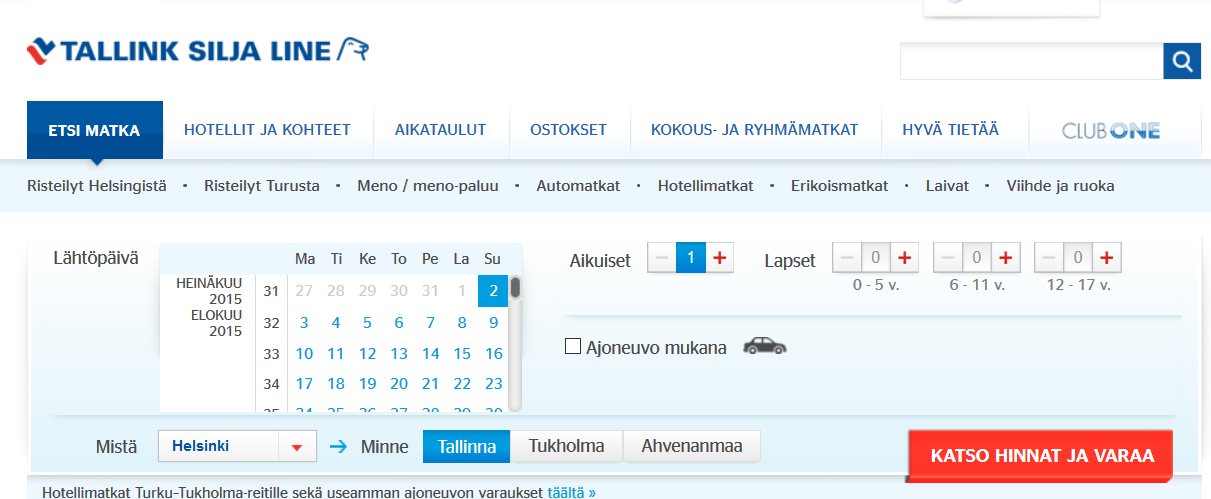The image size is (1211, 499).
Task: Click the Elokuu 2015 month label
Action: click(217, 323)
